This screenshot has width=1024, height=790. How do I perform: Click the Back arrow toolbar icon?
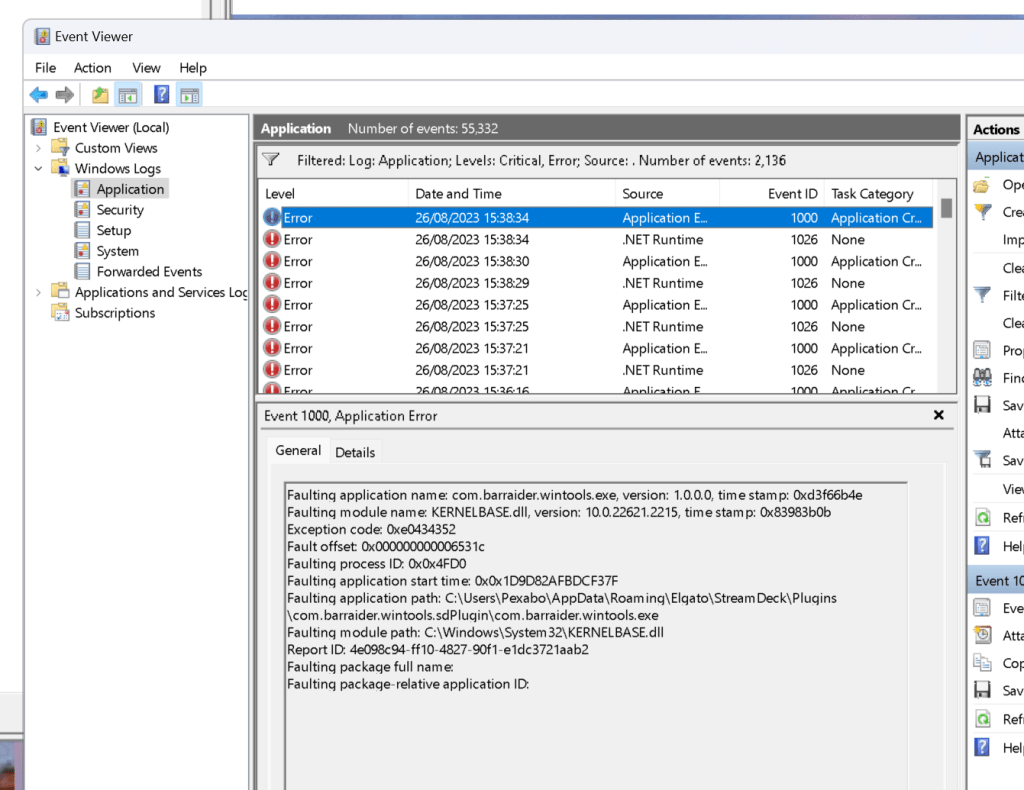[x=39, y=95]
